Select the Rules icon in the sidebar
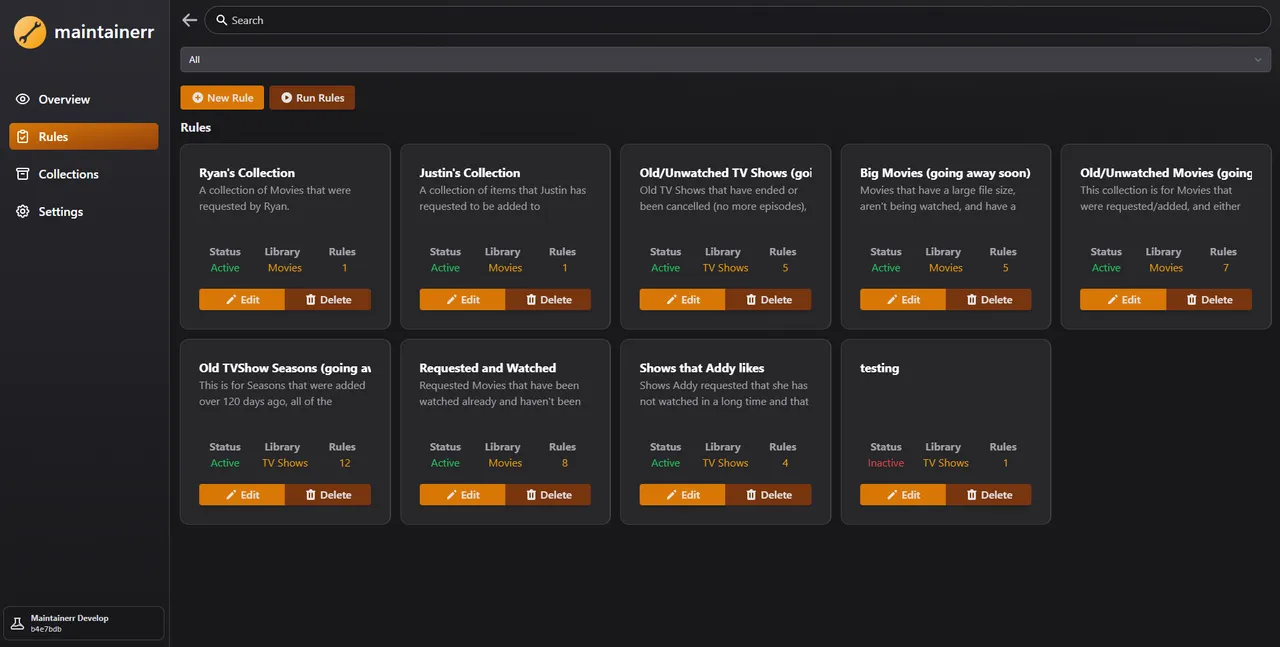 (x=22, y=136)
